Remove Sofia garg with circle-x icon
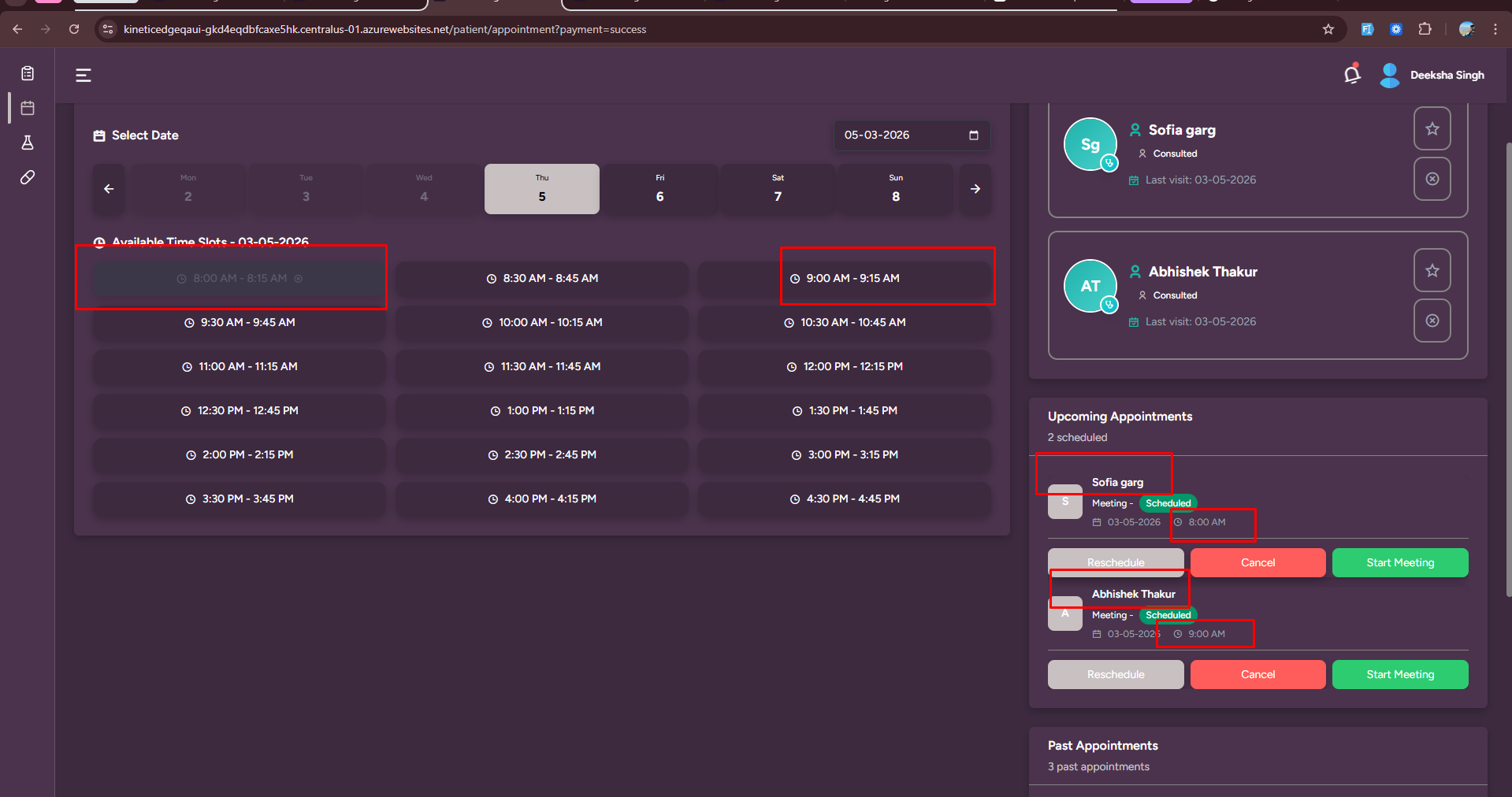 pos(1432,179)
